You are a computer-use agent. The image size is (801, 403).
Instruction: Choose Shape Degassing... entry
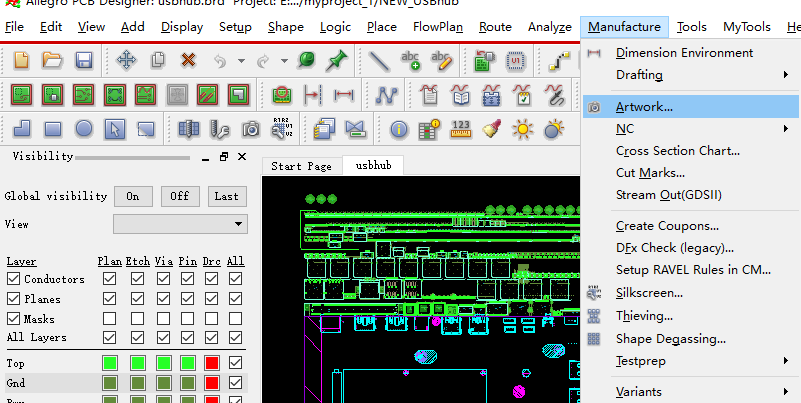pyautogui.click(x=690, y=339)
